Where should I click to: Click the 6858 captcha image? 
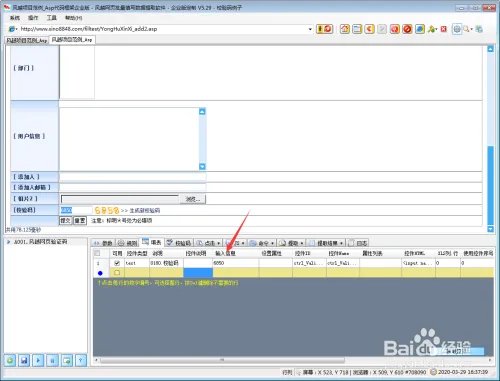tap(107, 210)
